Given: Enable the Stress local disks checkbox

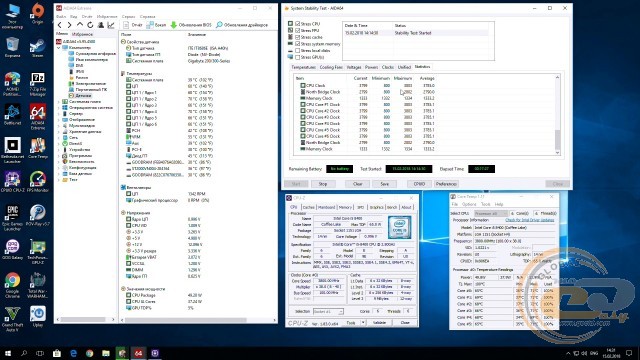Looking at the screenshot, I should [298, 51].
